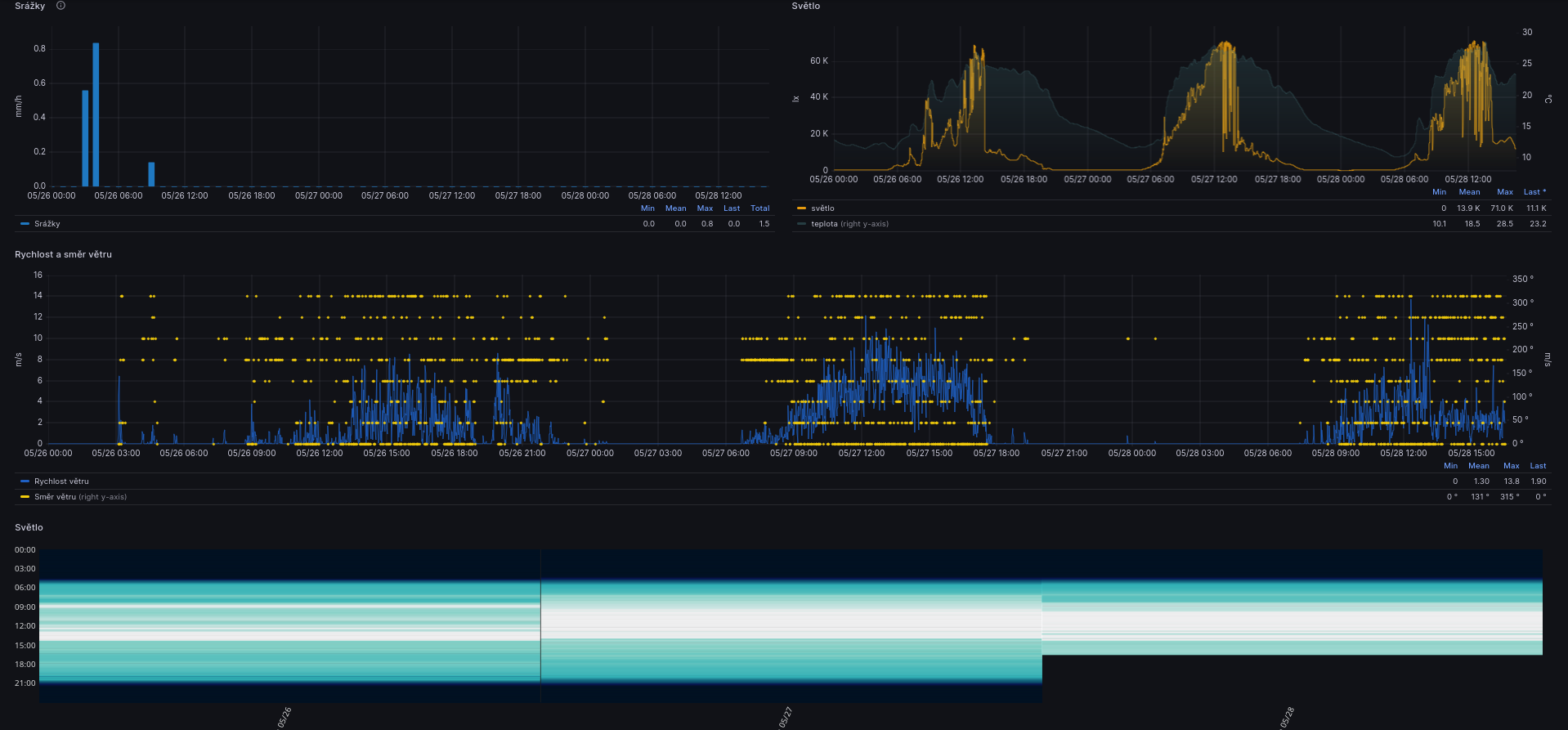
Task: Sort wind legend by Max column
Action: pos(1511,466)
